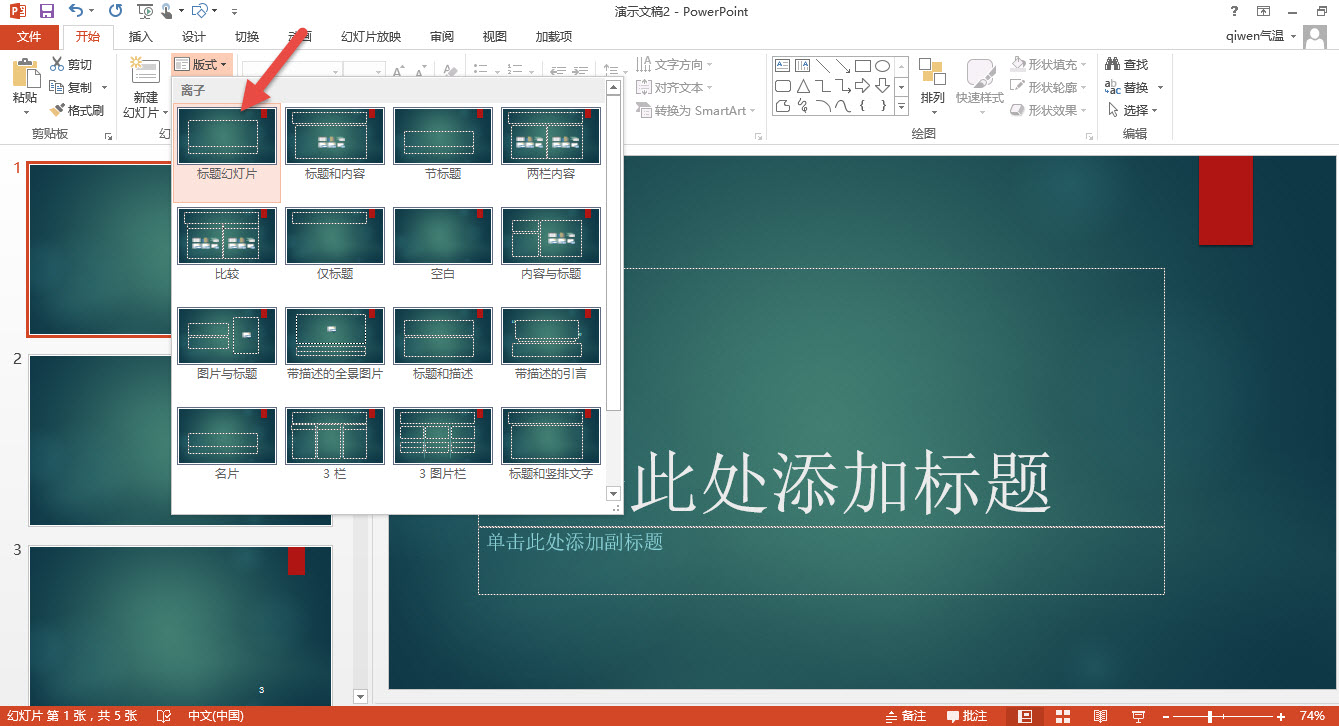This screenshot has height=726, width=1339.
Task: Start slideshow from the beginning via Quick Access toolbar
Action: (143, 11)
